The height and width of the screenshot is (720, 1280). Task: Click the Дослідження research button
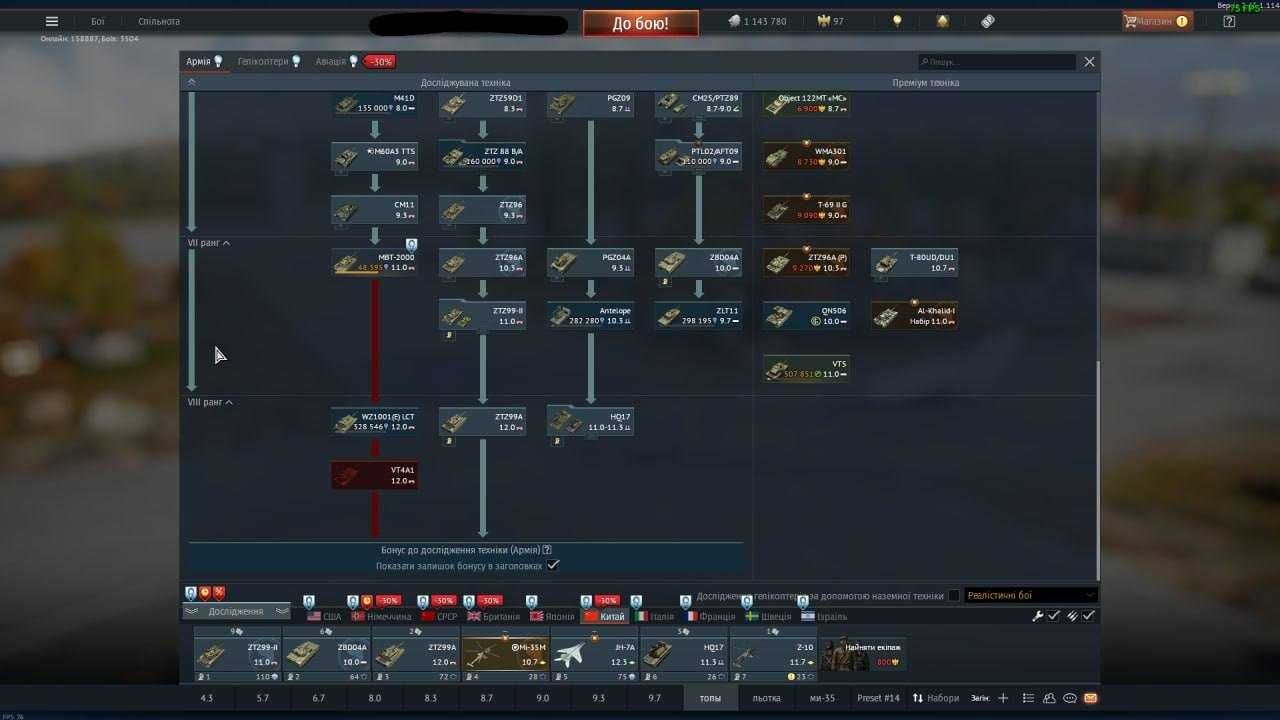pyautogui.click(x=236, y=611)
